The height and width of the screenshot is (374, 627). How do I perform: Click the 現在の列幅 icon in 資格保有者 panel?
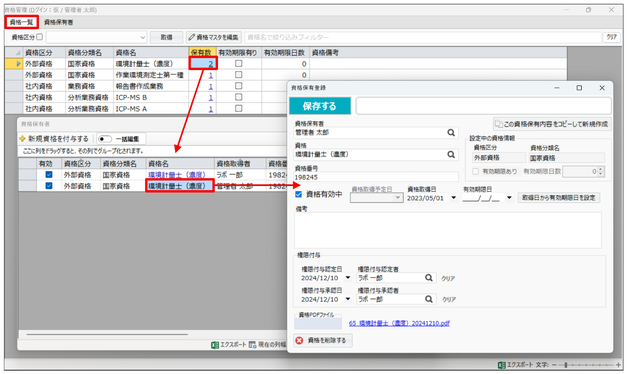pyautogui.click(x=252, y=345)
